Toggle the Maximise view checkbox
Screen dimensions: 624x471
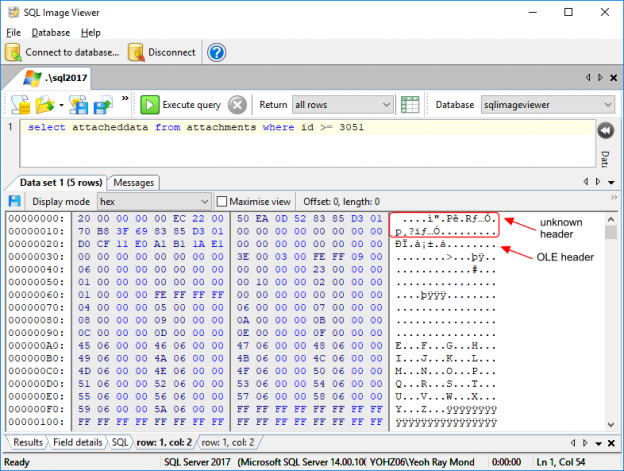[222, 202]
